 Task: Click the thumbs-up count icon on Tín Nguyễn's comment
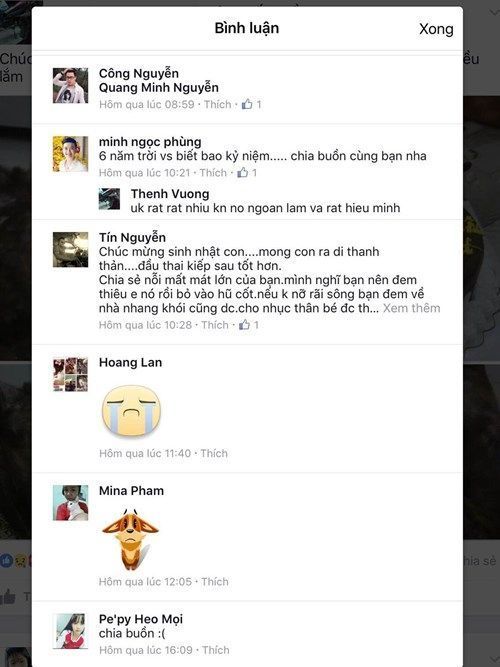coord(245,325)
